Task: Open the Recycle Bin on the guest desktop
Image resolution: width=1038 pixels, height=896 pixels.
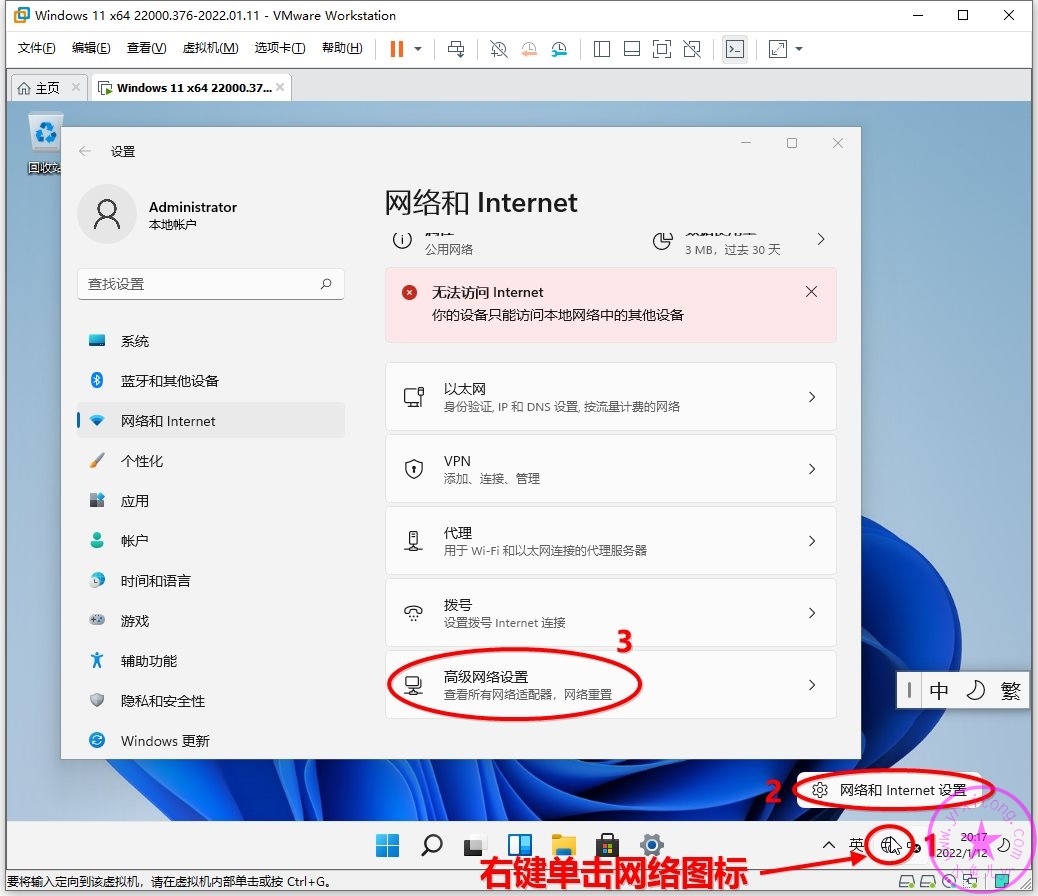Action: point(45,143)
